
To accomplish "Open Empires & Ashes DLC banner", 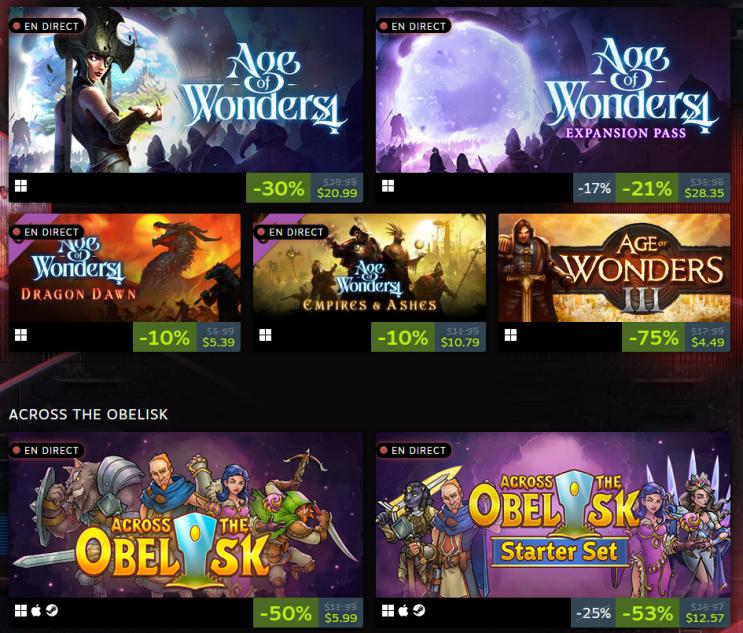I will [x=369, y=268].
